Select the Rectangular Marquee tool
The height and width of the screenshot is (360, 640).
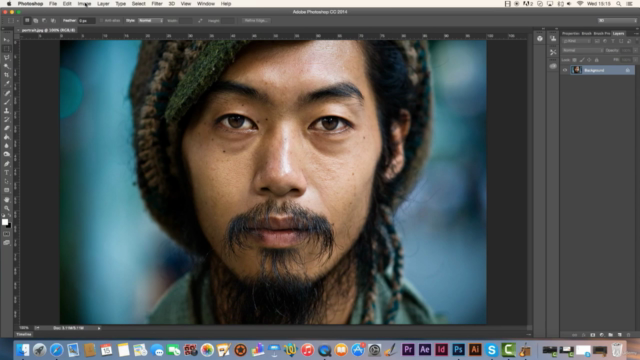pos(7,49)
